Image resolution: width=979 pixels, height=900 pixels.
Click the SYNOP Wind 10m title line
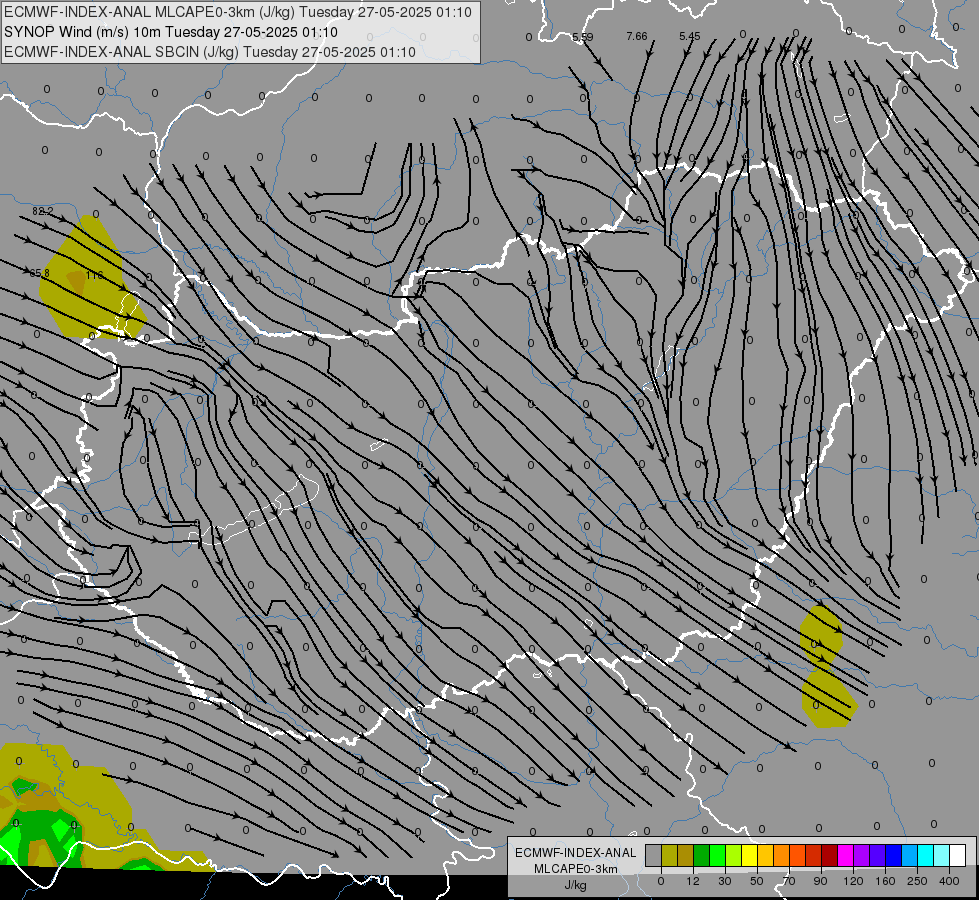point(170,32)
